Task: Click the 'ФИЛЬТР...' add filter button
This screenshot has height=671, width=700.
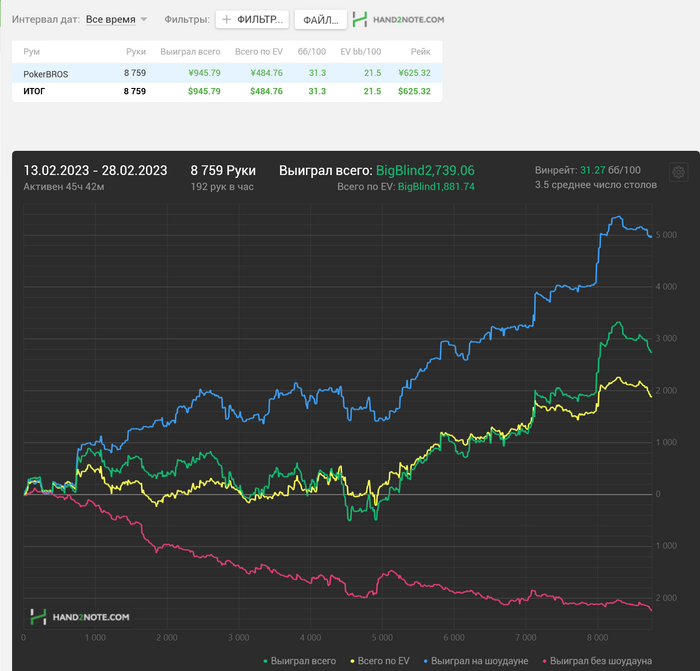Action: click(x=252, y=20)
